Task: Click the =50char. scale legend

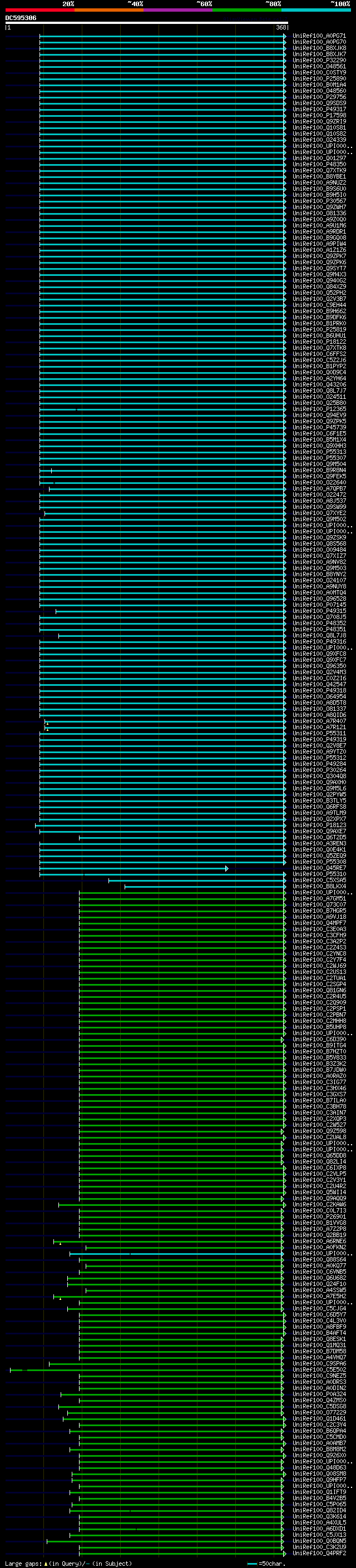Action: tap(266, 1563)
